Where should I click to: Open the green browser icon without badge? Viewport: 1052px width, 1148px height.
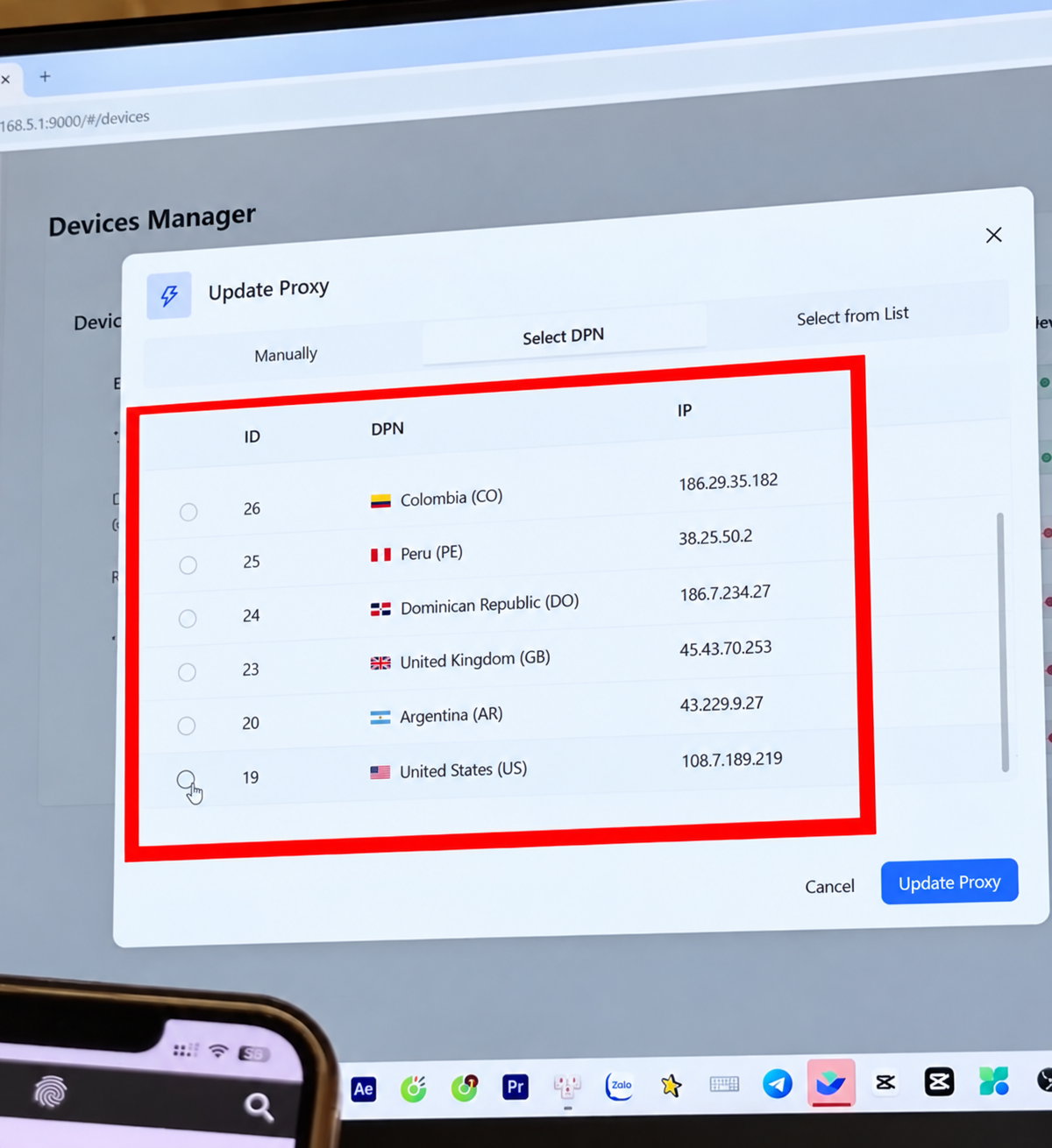(x=414, y=1088)
